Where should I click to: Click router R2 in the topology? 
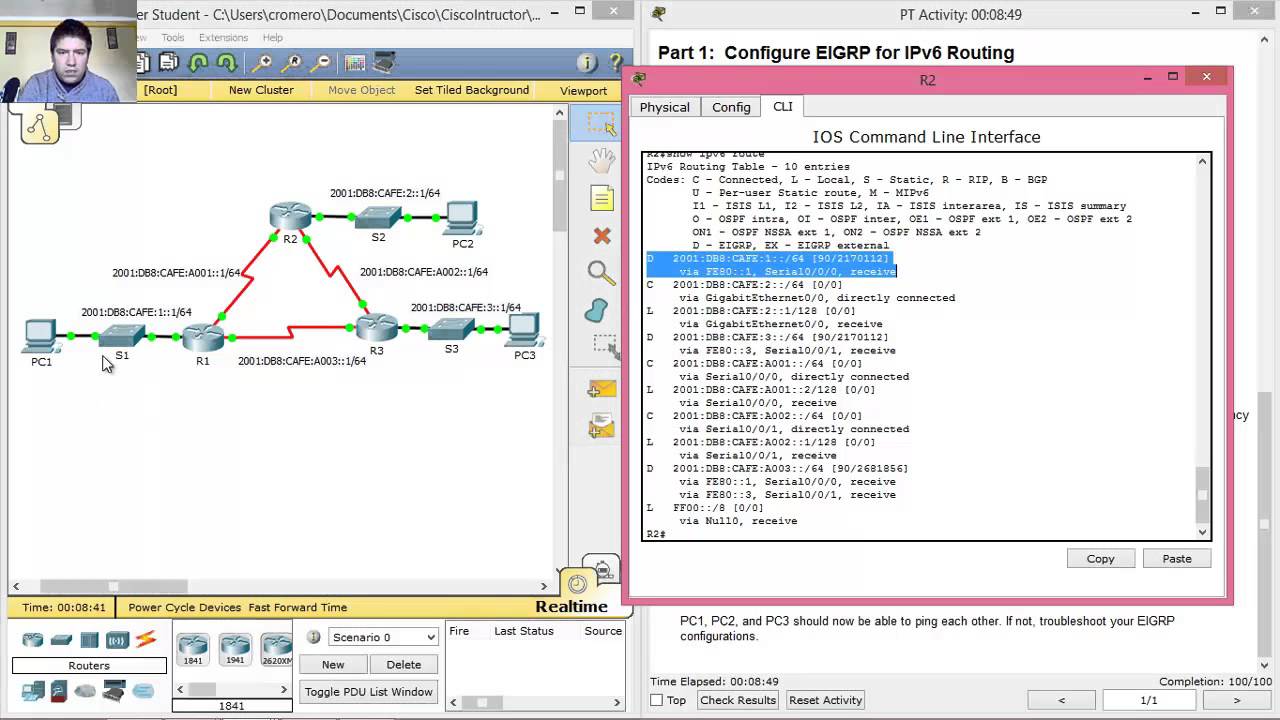pos(290,218)
